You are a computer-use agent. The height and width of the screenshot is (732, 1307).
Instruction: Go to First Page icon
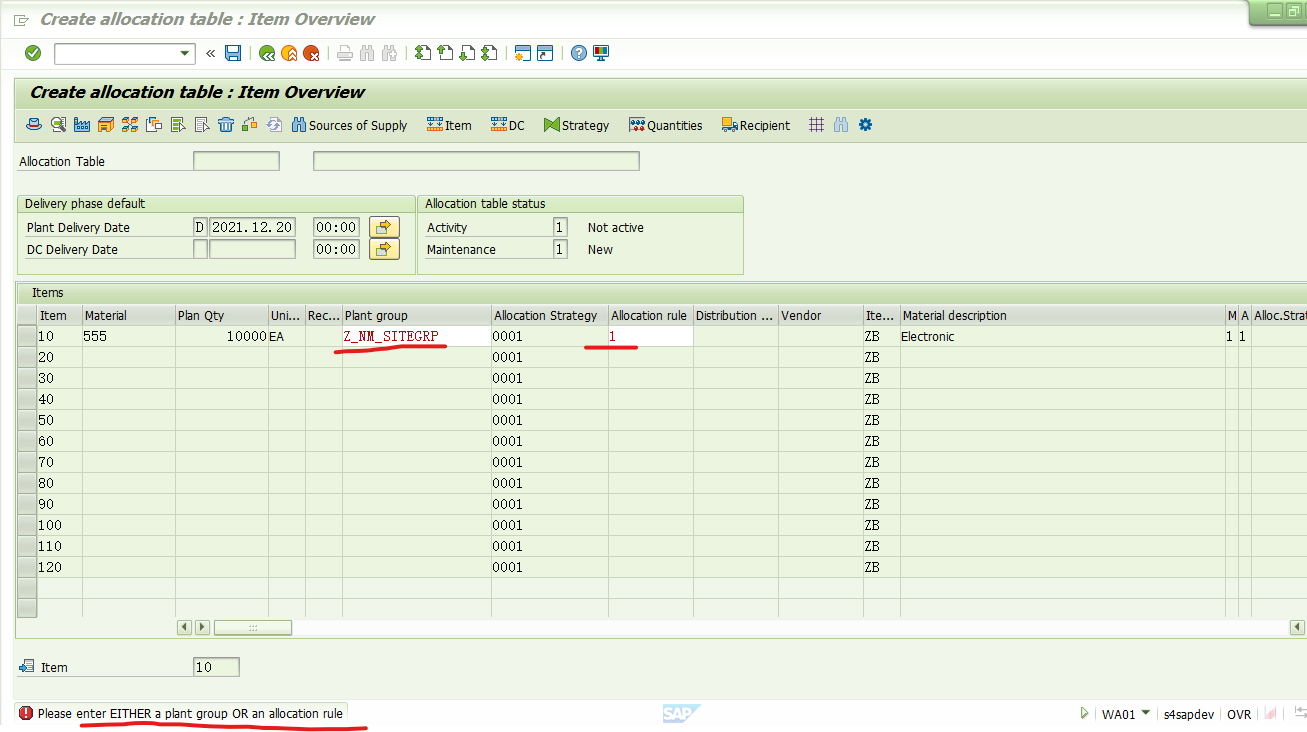(423, 53)
